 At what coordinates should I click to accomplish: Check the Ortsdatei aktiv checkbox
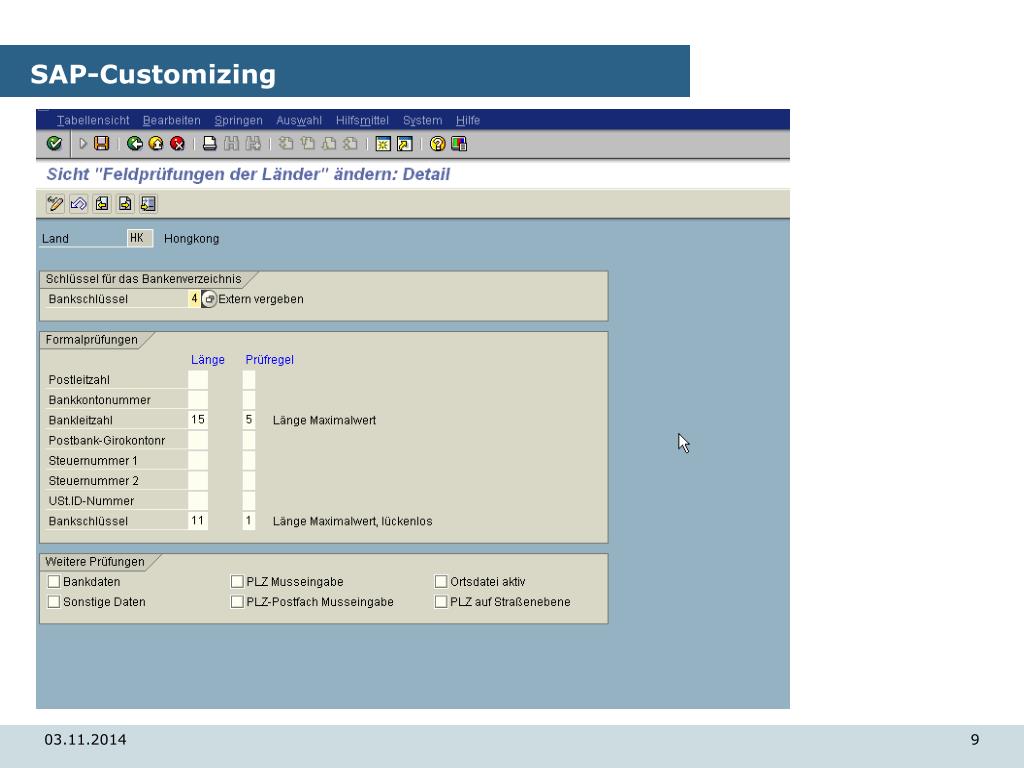[x=441, y=581]
